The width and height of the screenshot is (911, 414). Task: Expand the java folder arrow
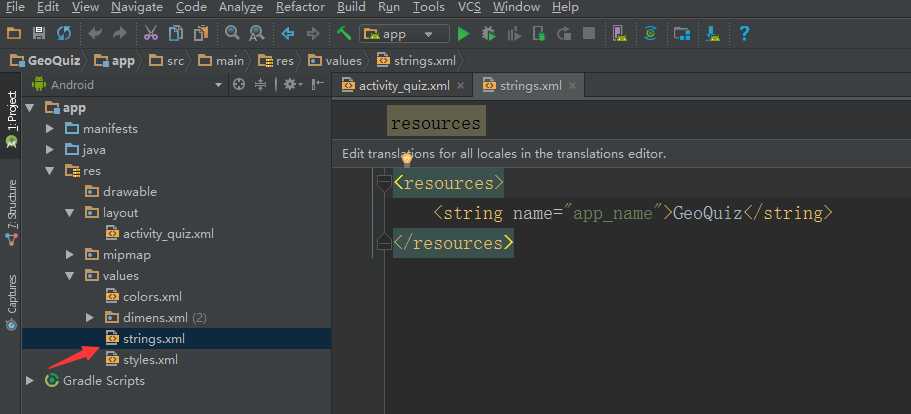[x=50, y=150]
